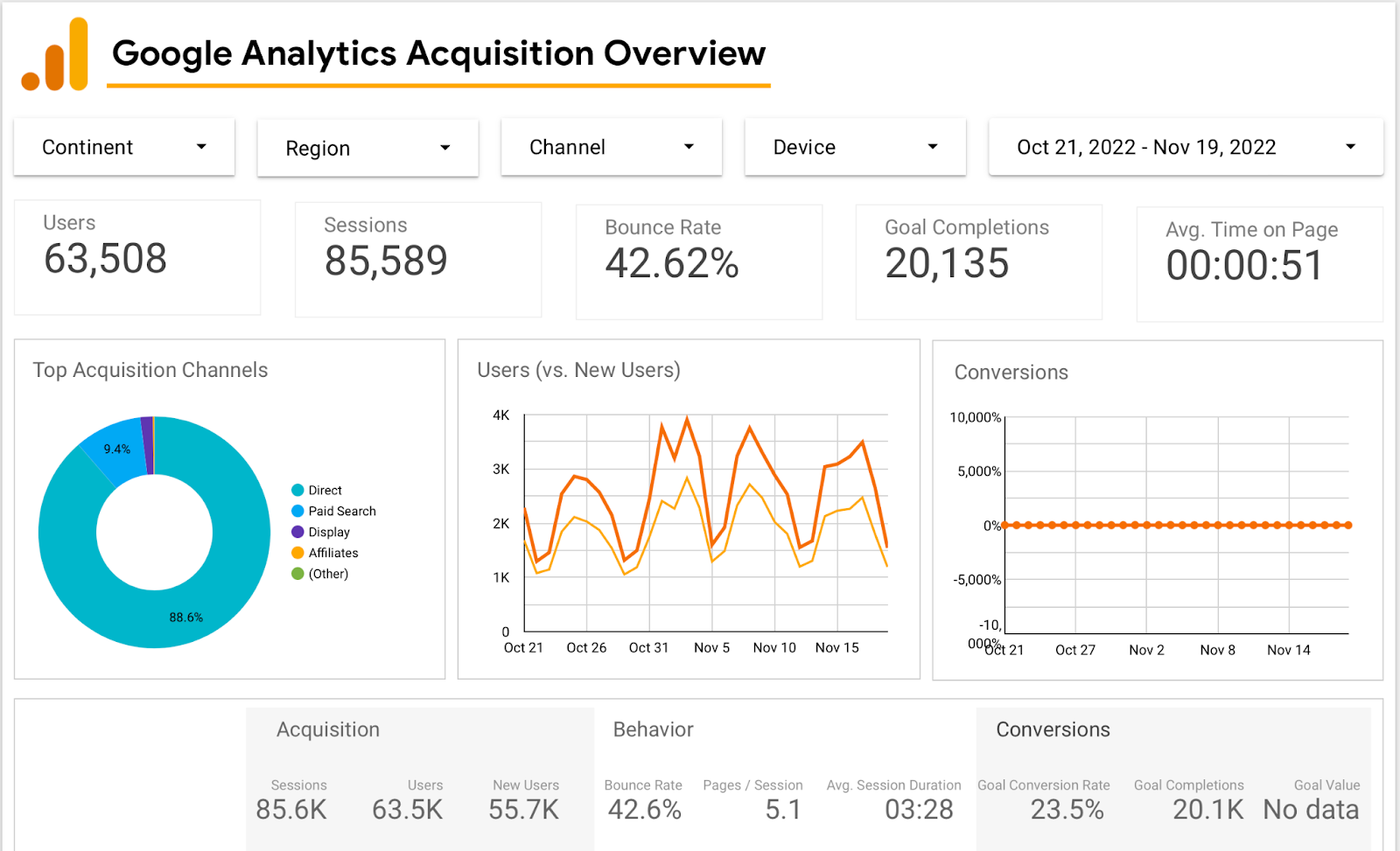This screenshot has height=851, width=1400.
Task: Open the Continent filter dropdown
Action: [x=123, y=147]
